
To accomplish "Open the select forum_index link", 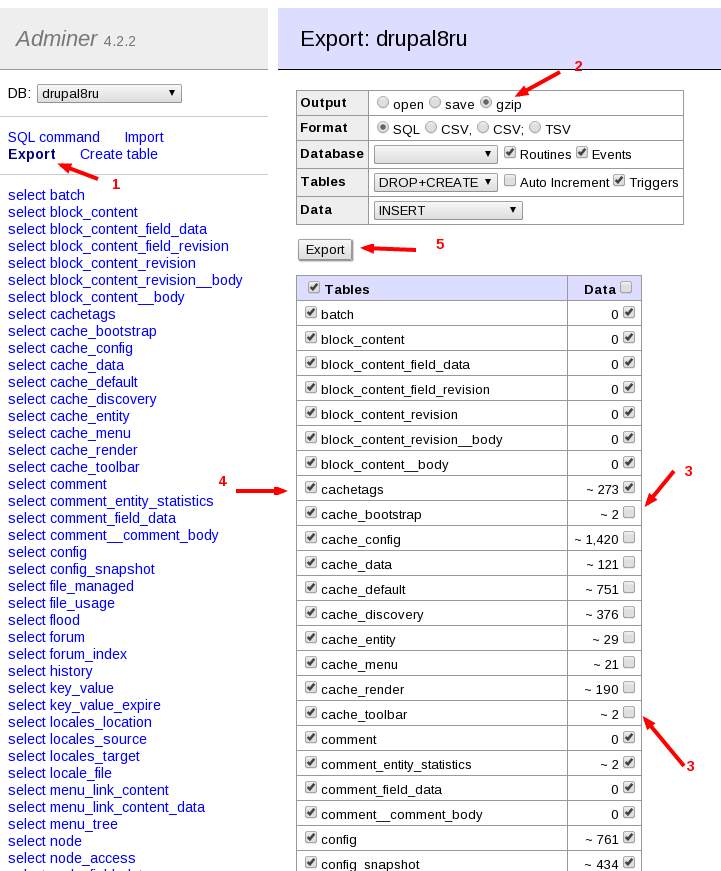I will [x=67, y=654].
